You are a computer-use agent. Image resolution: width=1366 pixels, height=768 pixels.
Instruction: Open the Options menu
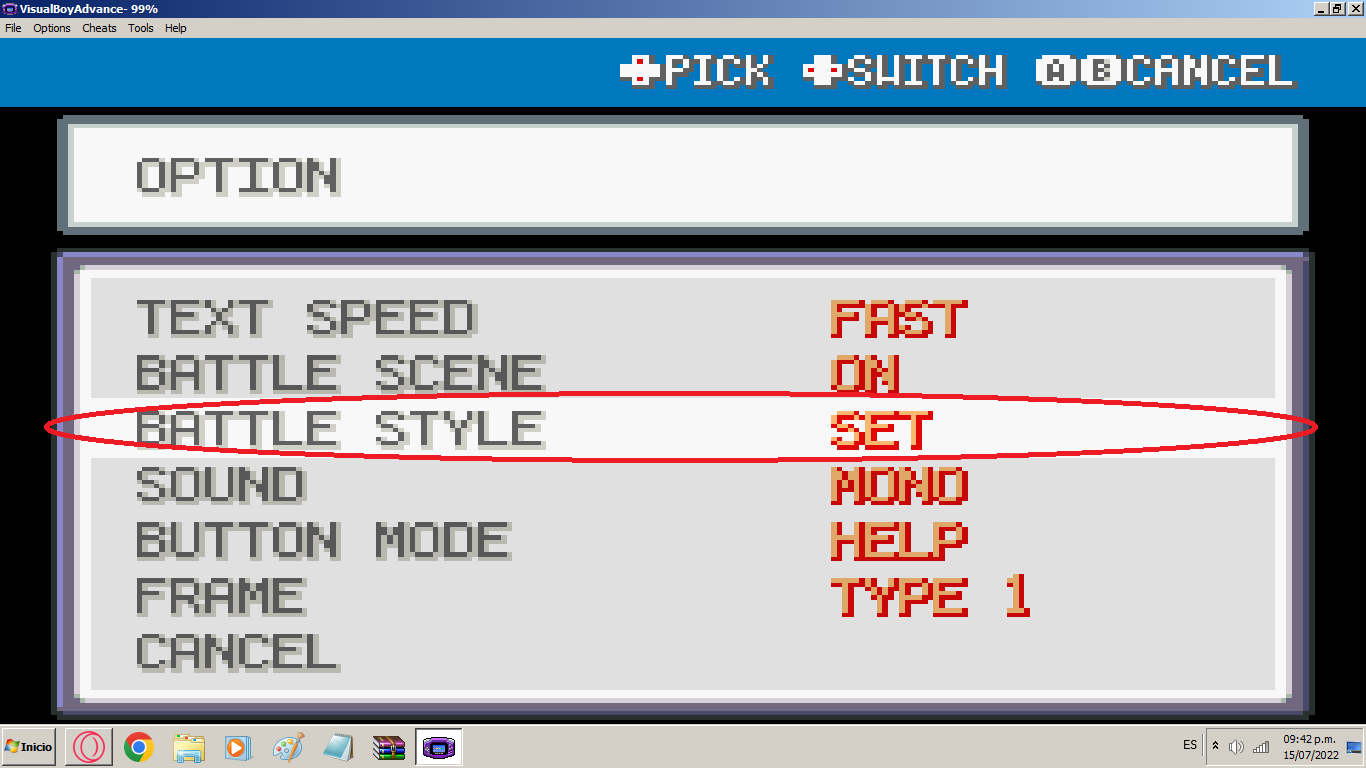click(x=52, y=28)
